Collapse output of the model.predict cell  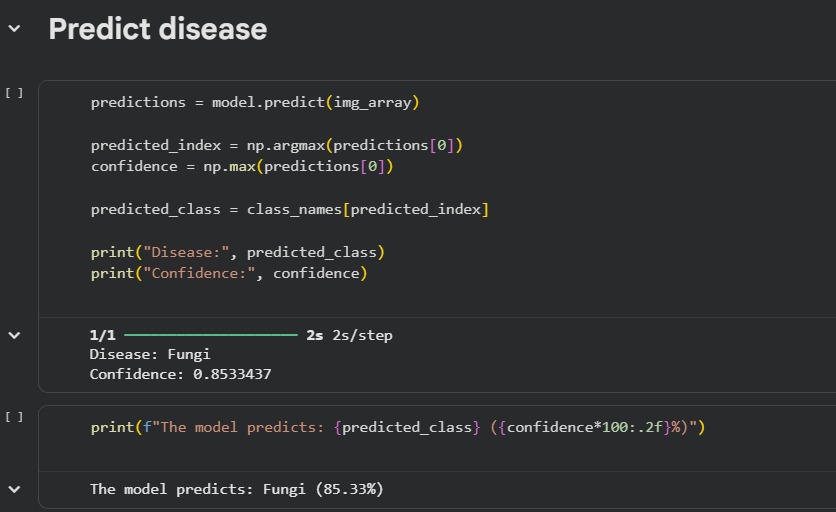click(x=14, y=335)
